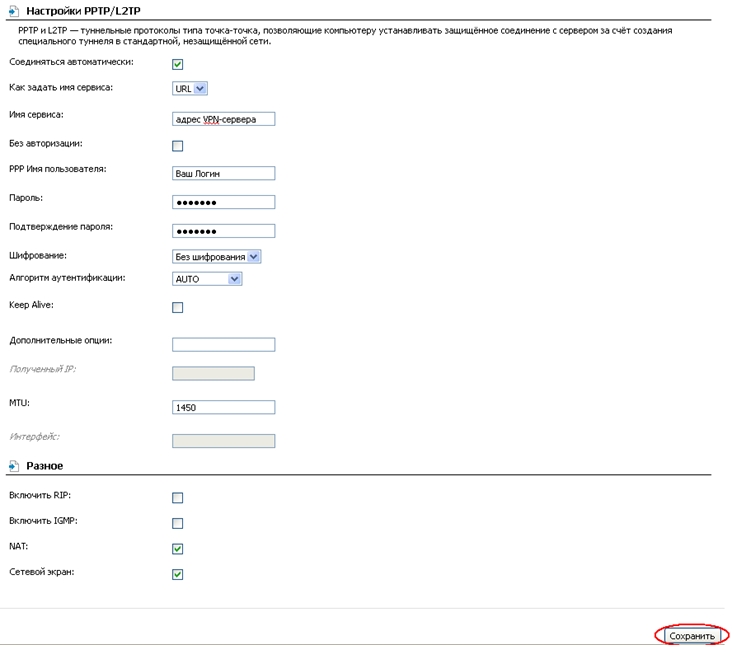Expand the Шифрование dropdown
Image resolution: width=732 pixels, height=653 pixels.
pos(216,257)
